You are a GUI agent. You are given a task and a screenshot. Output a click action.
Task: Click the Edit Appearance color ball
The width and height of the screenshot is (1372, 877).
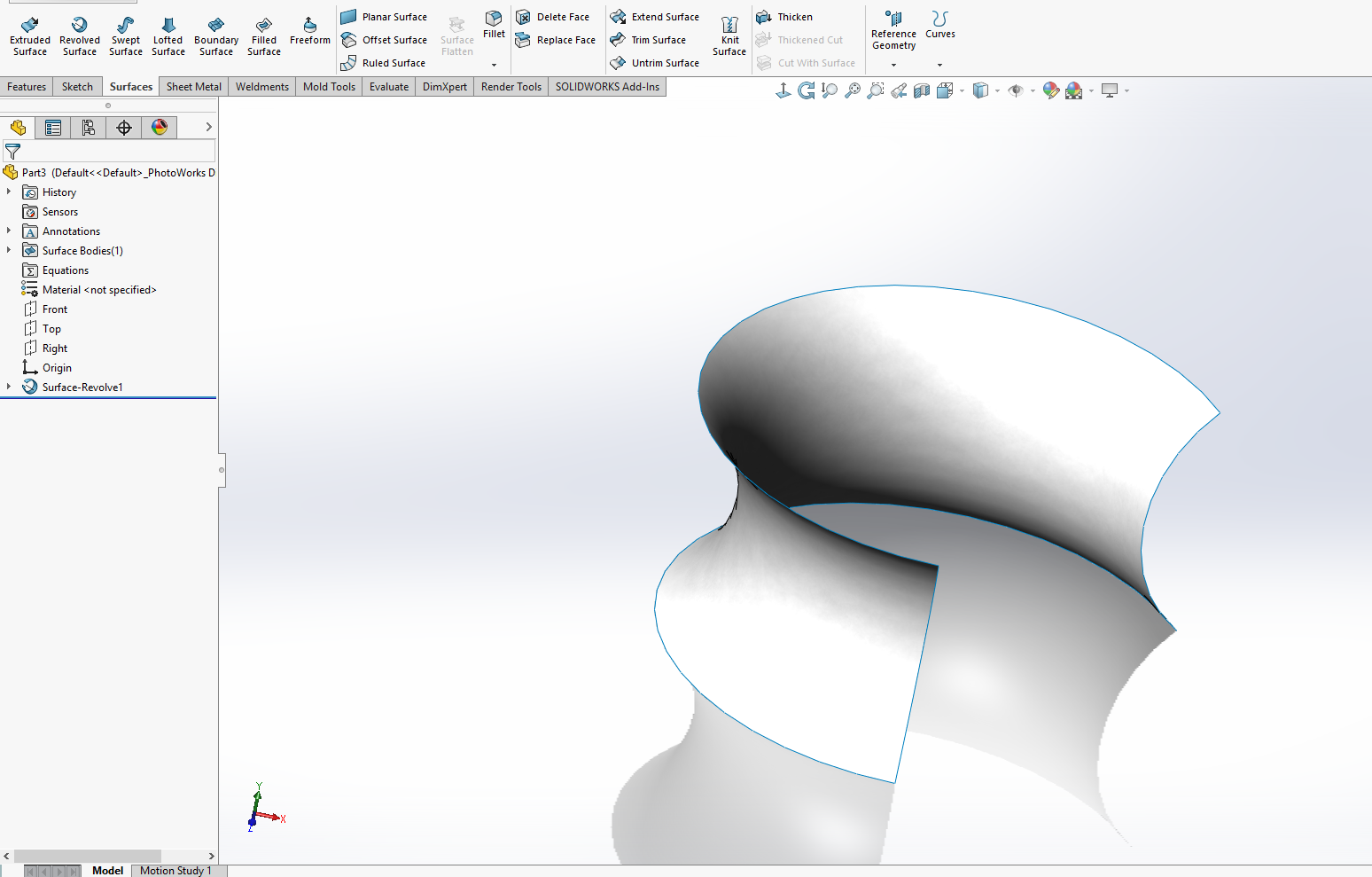coord(1051,90)
